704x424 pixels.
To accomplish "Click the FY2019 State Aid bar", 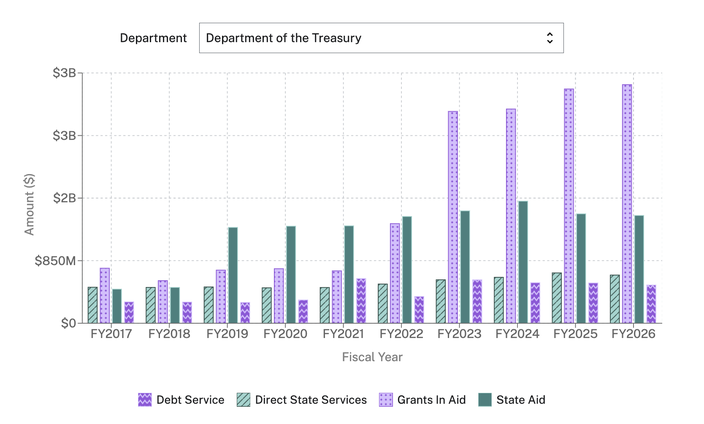I will click(x=233, y=275).
